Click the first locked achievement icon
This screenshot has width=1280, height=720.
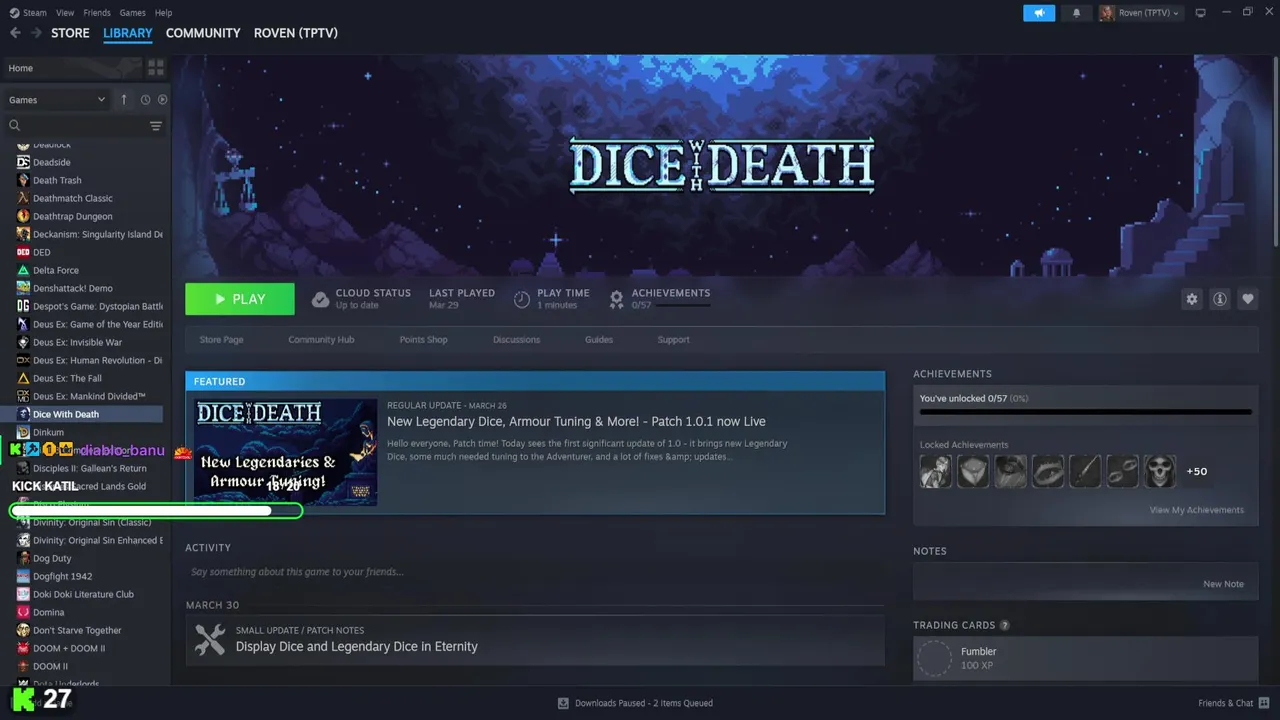click(x=936, y=471)
